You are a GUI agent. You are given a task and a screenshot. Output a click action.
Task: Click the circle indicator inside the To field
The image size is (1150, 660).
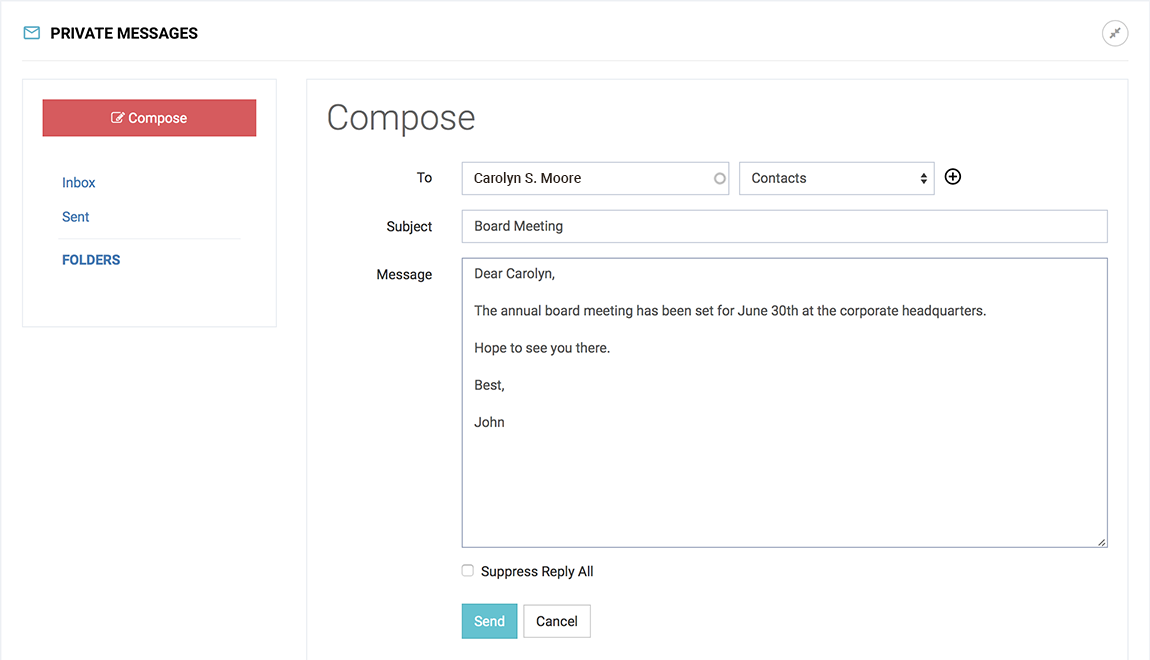tap(719, 179)
